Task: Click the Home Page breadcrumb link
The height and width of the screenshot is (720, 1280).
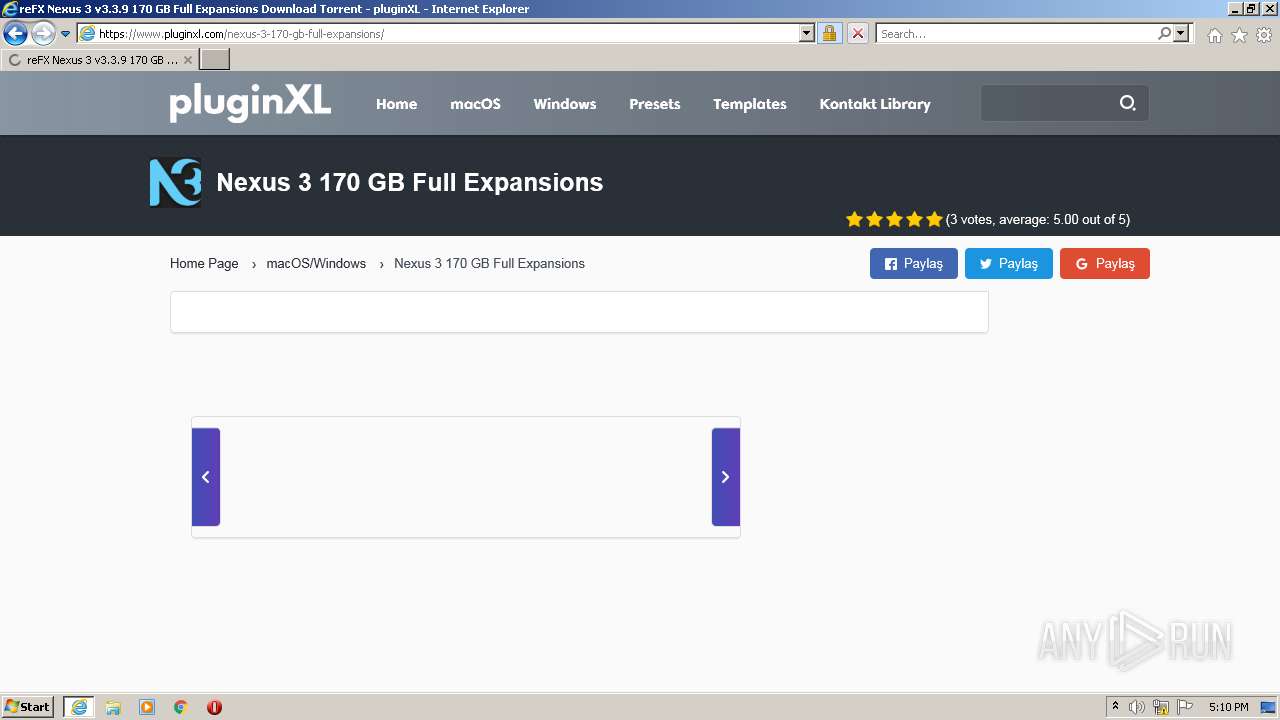Action: click(x=204, y=264)
